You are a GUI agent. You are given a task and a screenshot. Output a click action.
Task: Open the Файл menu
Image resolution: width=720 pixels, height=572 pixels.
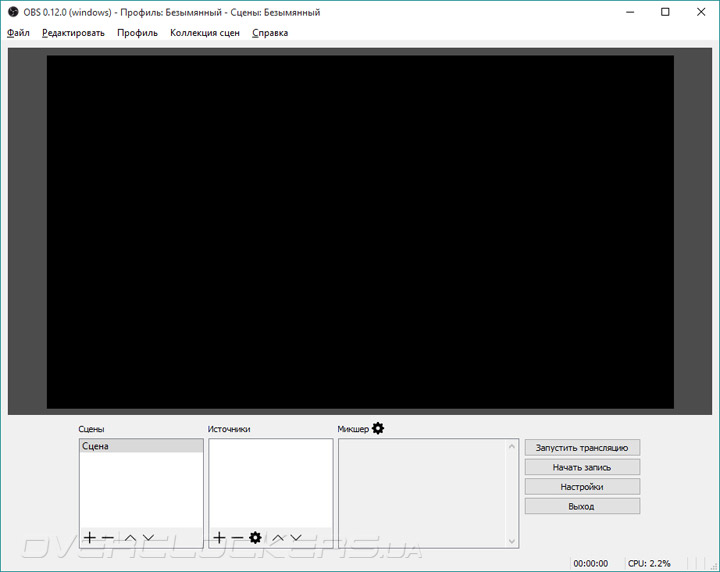(18, 33)
